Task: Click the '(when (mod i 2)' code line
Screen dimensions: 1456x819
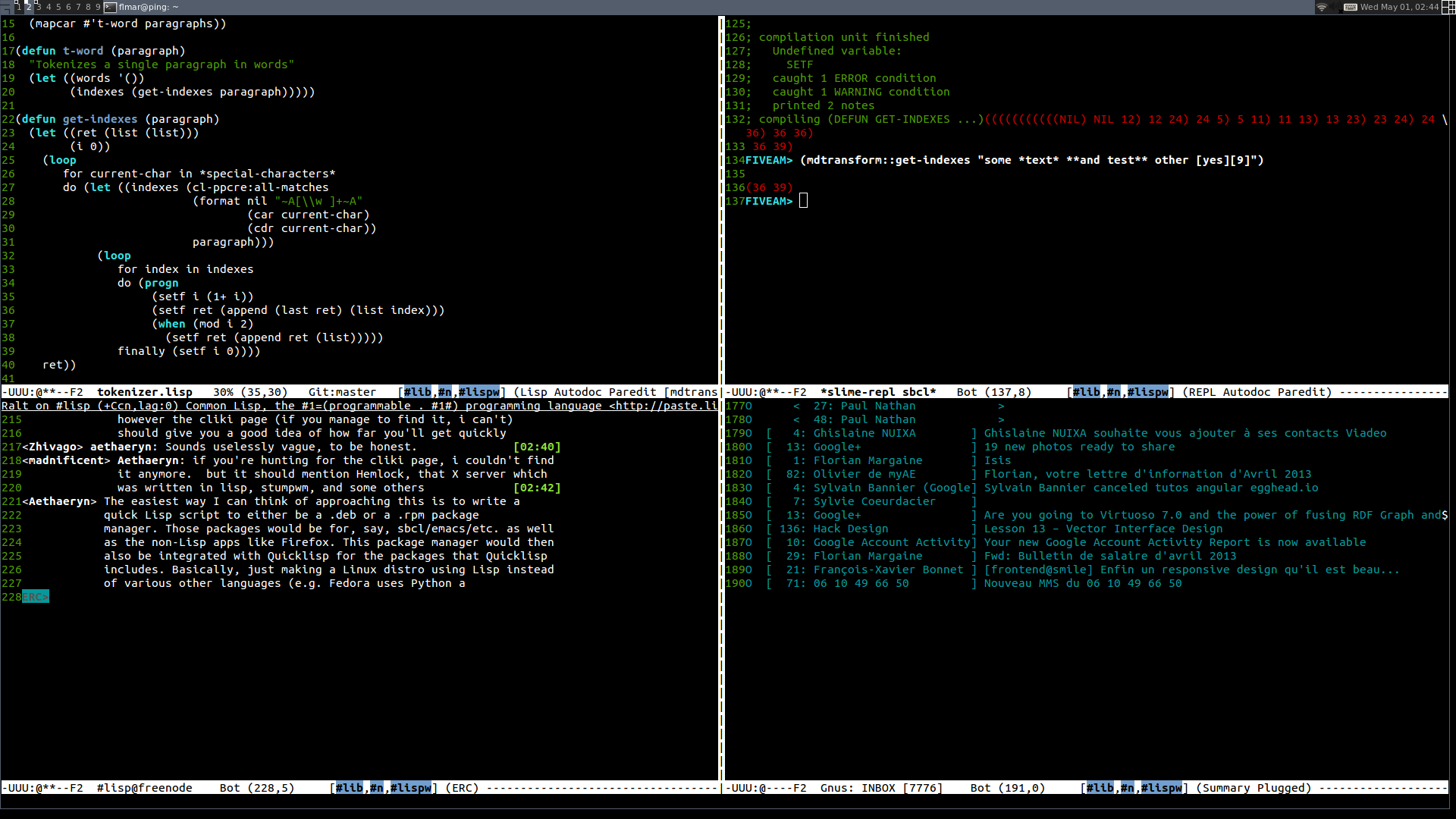Action: (x=202, y=324)
